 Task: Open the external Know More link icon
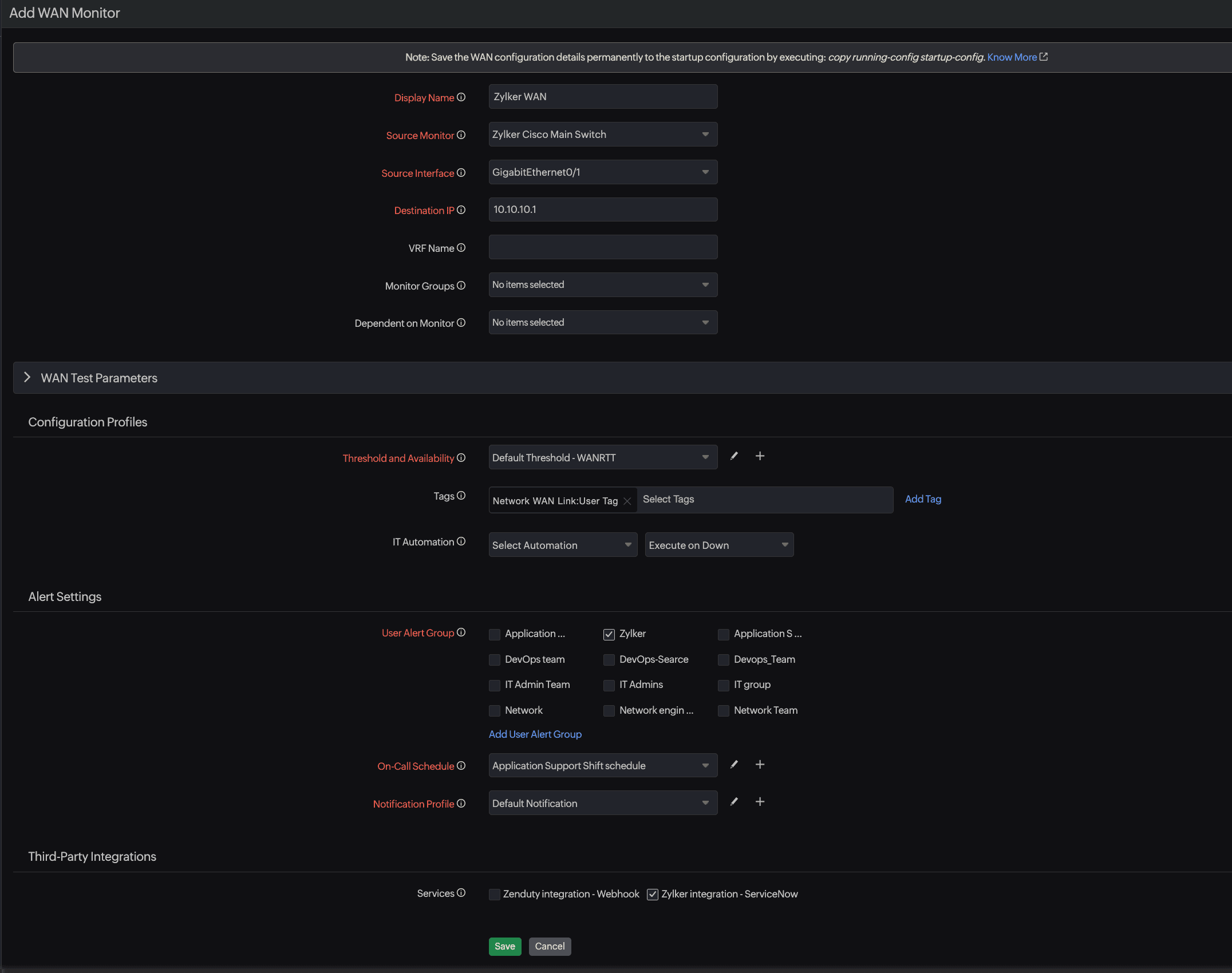tap(1044, 57)
